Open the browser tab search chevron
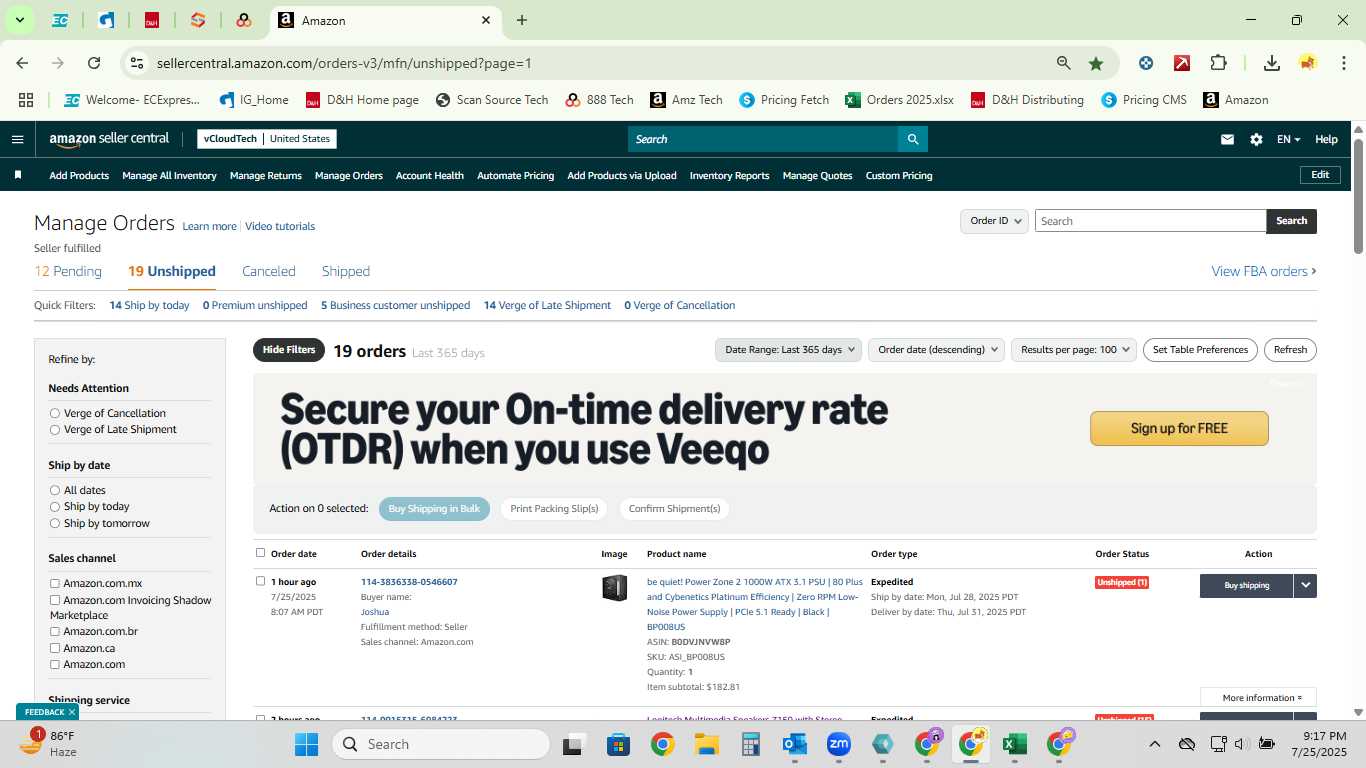The width and height of the screenshot is (1366, 768). click(19, 20)
